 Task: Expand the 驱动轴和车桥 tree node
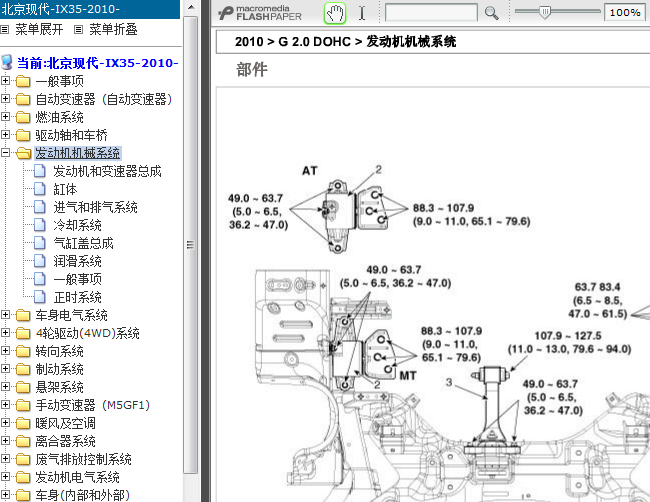point(5,135)
